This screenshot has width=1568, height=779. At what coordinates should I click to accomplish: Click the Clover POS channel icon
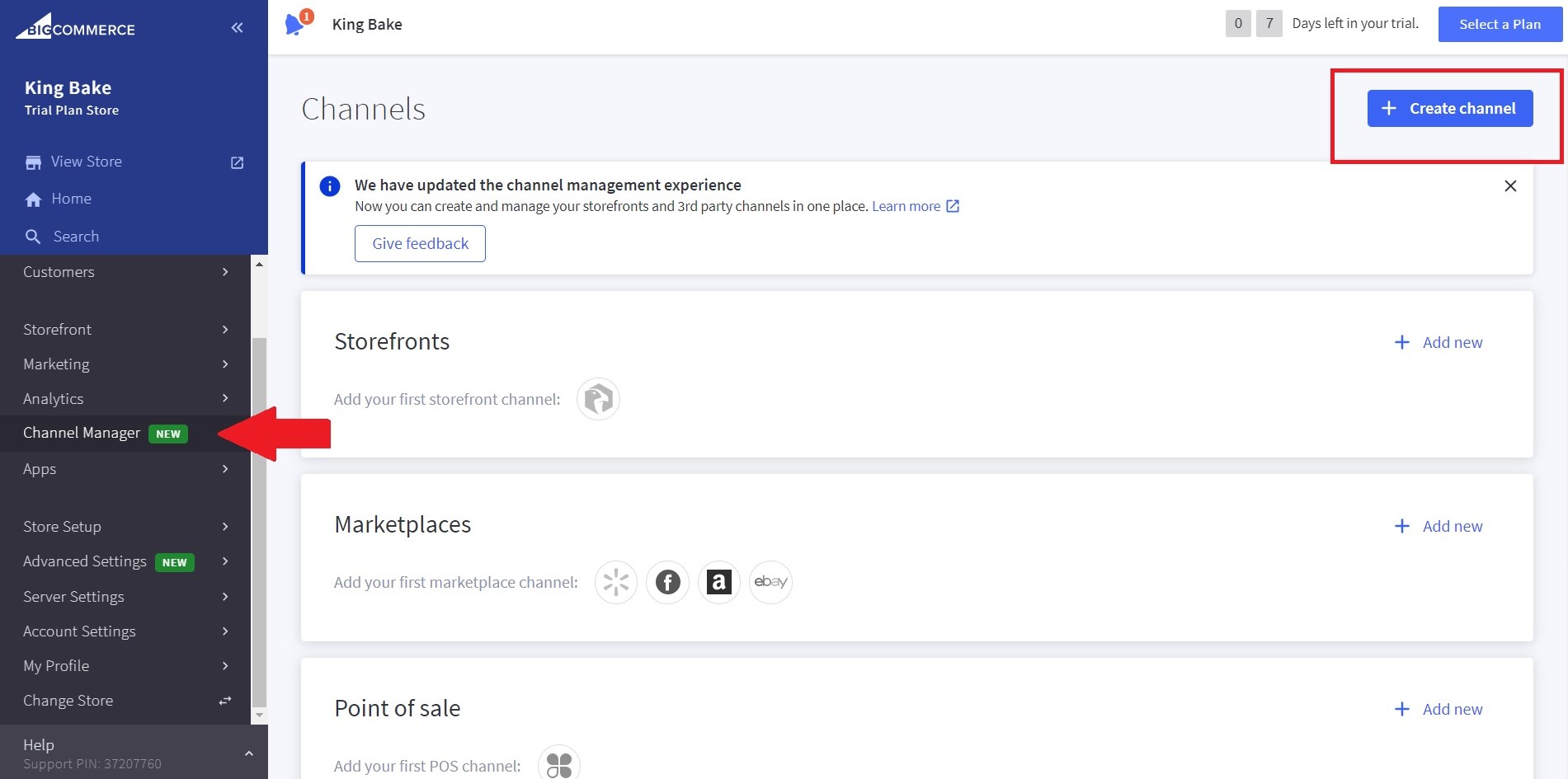pos(559,765)
